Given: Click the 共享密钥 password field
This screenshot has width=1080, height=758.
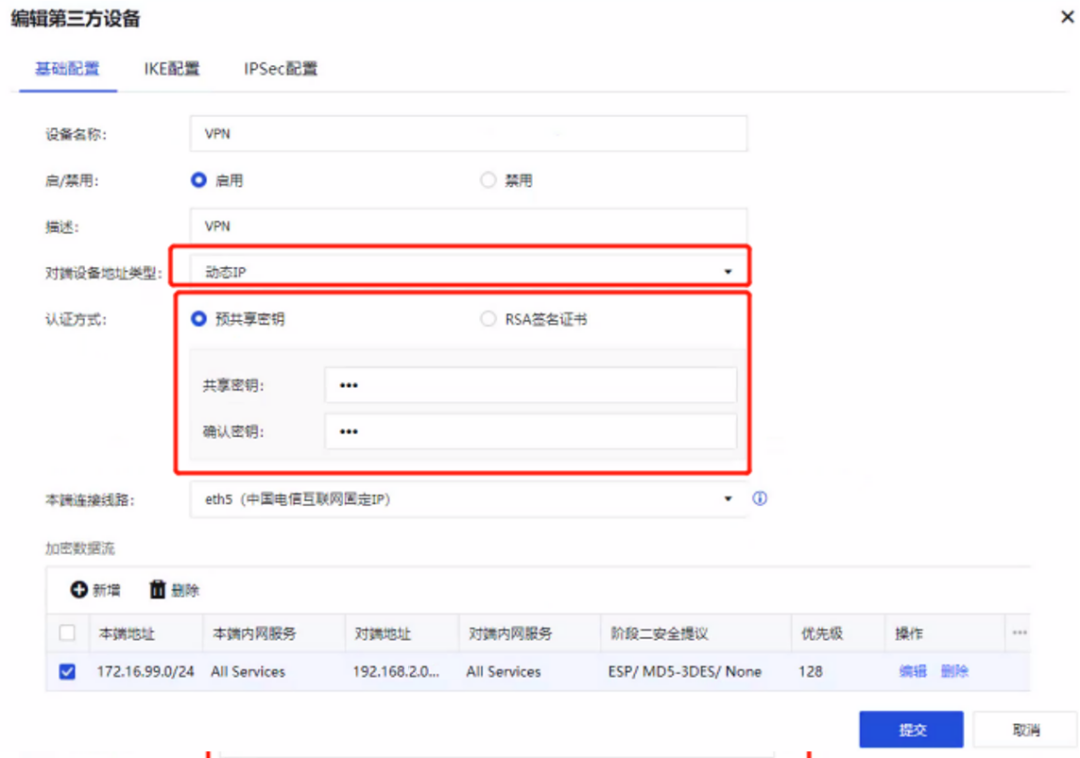Looking at the screenshot, I should coord(530,385).
